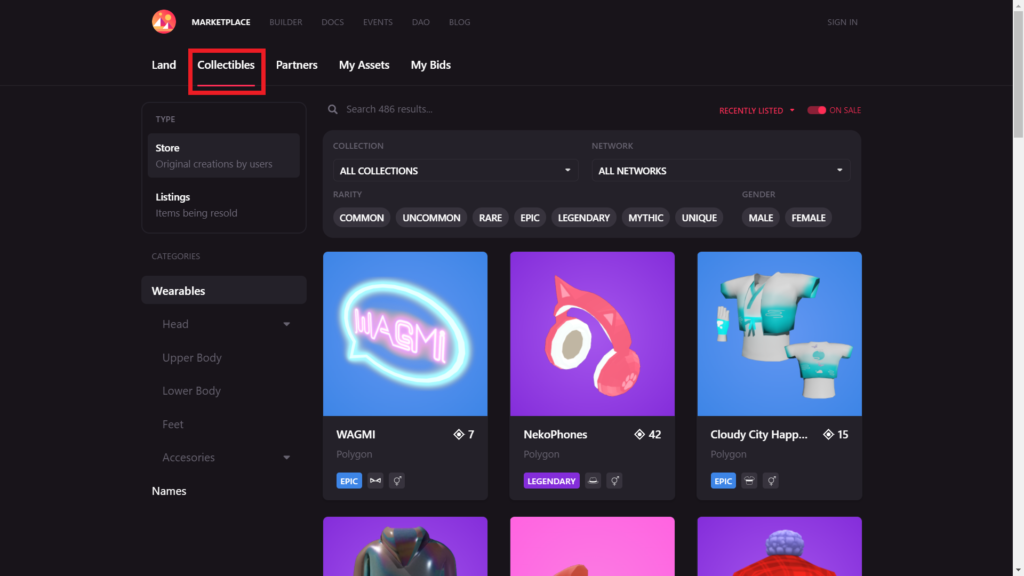Screen dimensions: 1024x576
Task: Switch to the My Assets tab
Action: click(x=364, y=65)
